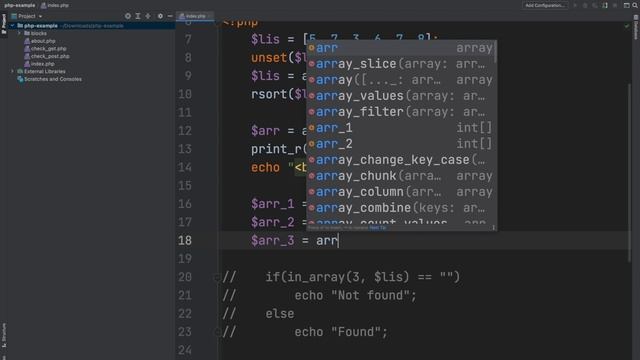Choose array([...]) completion suggestion
This screenshot has width=640, height=360.
pos(400,80)
